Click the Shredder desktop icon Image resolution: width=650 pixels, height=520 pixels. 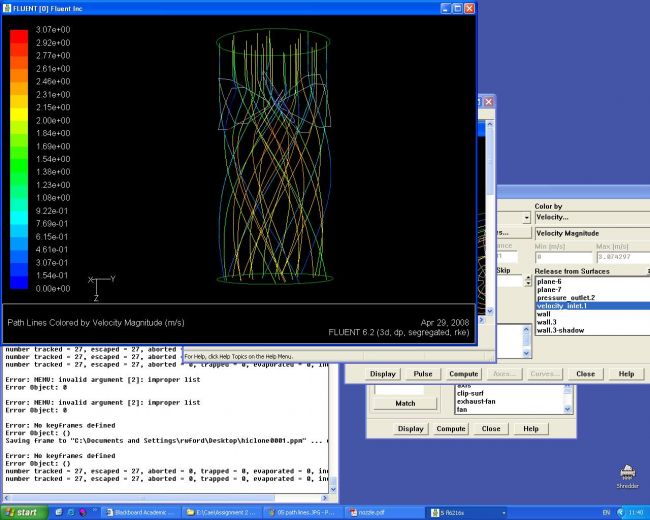[x=627, y=476]
